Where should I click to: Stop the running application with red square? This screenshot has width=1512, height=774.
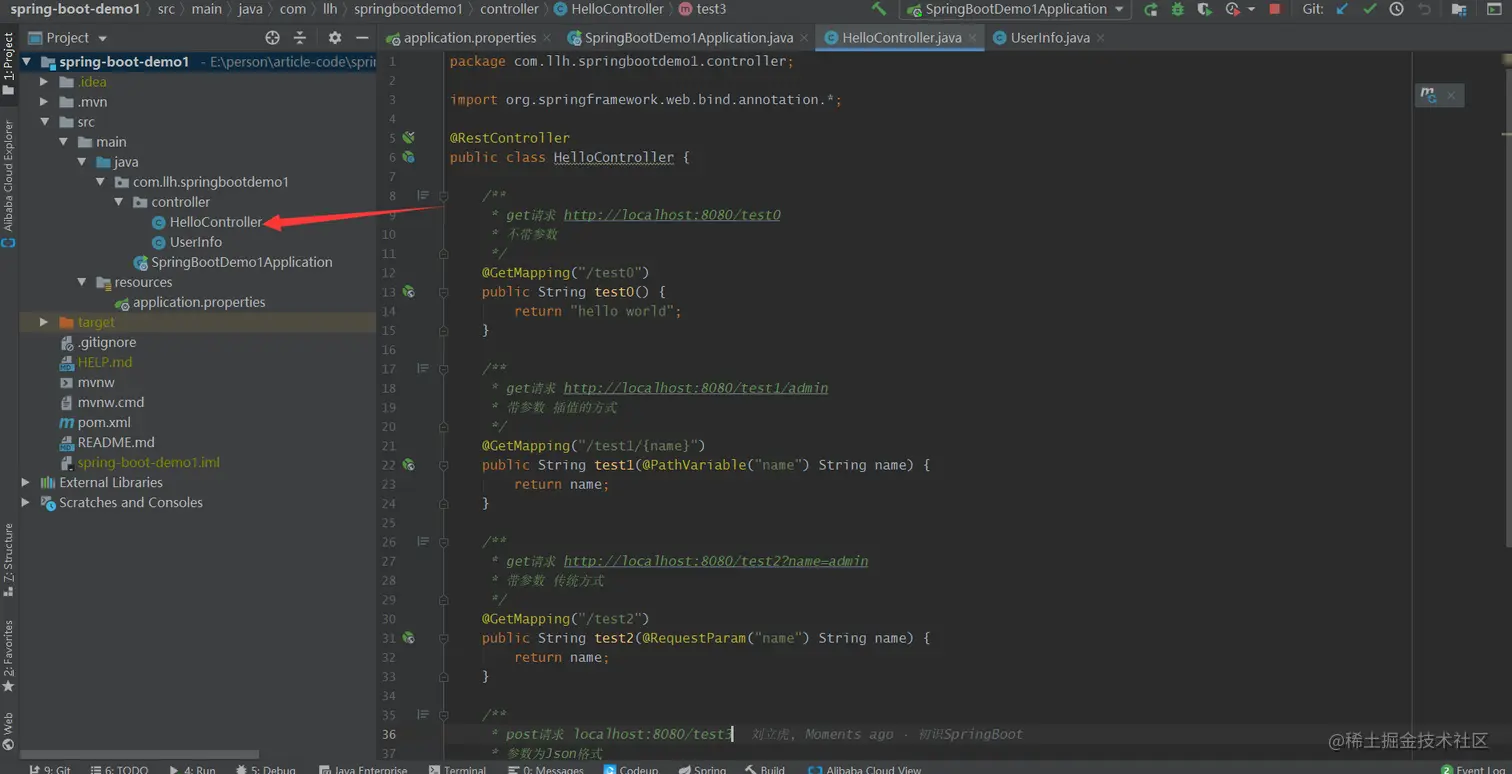click(x=1275, y=9)
